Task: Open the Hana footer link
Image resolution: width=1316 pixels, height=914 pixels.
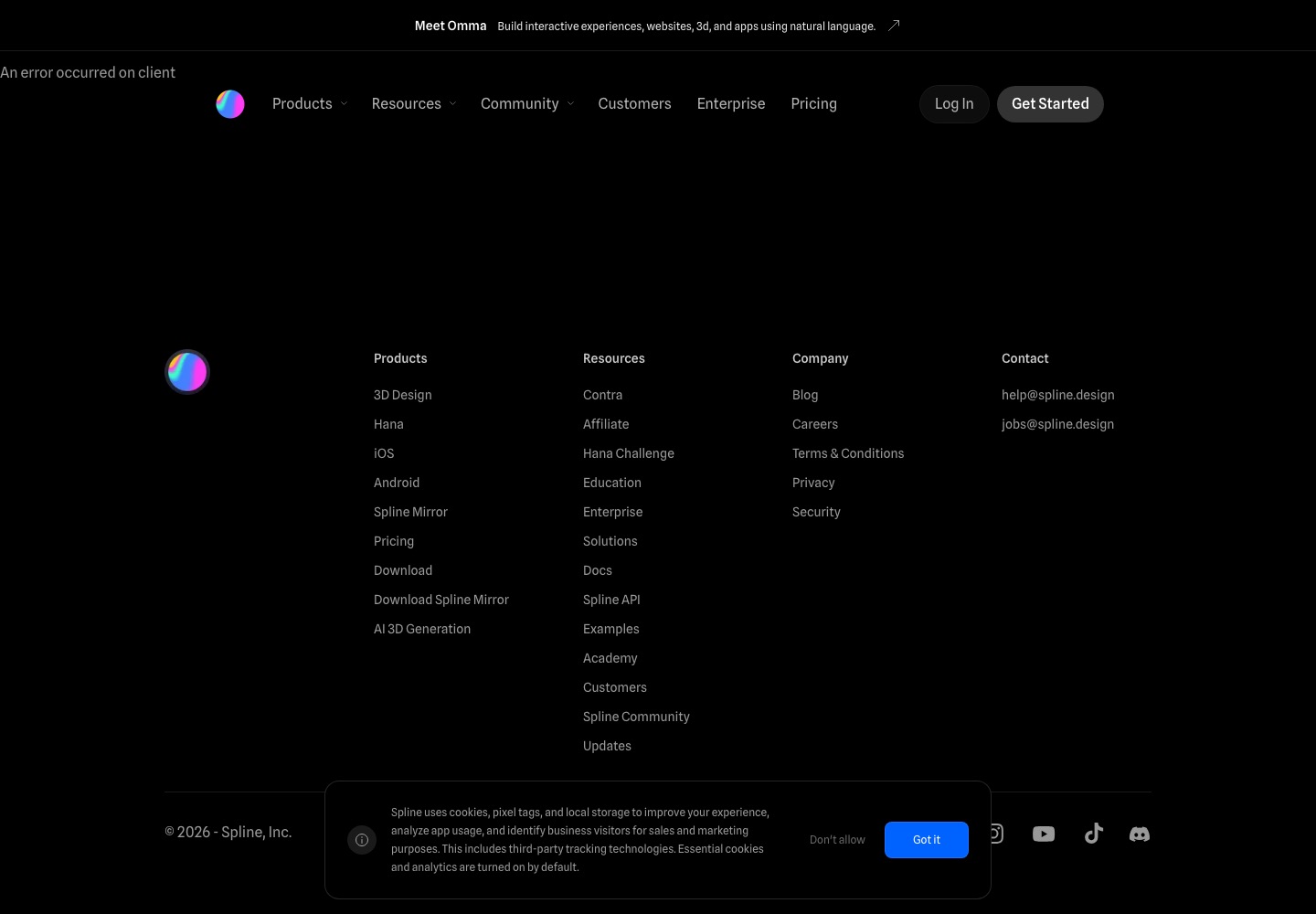Action: tap(388, 424)
